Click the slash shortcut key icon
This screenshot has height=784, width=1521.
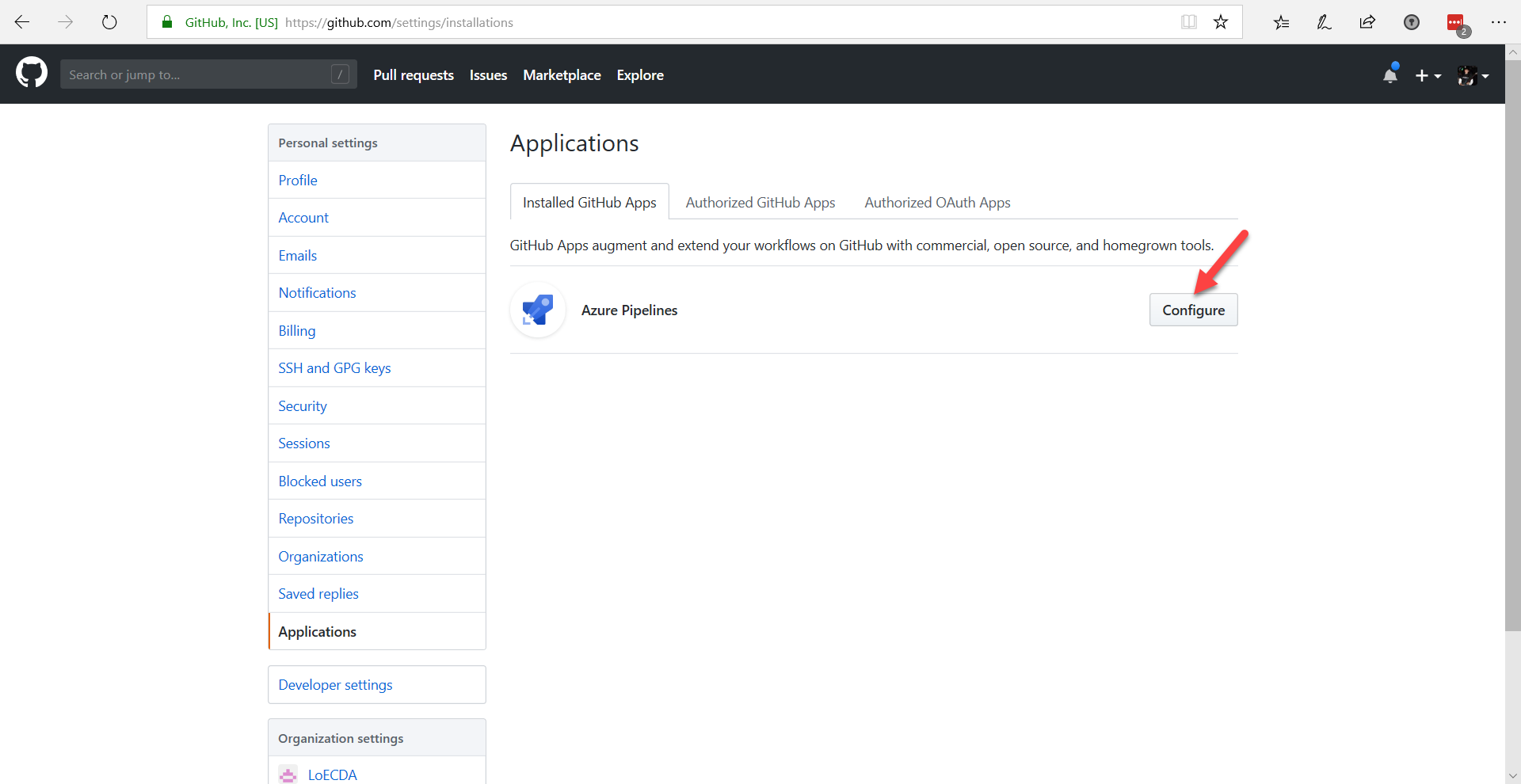click(340, 74)
